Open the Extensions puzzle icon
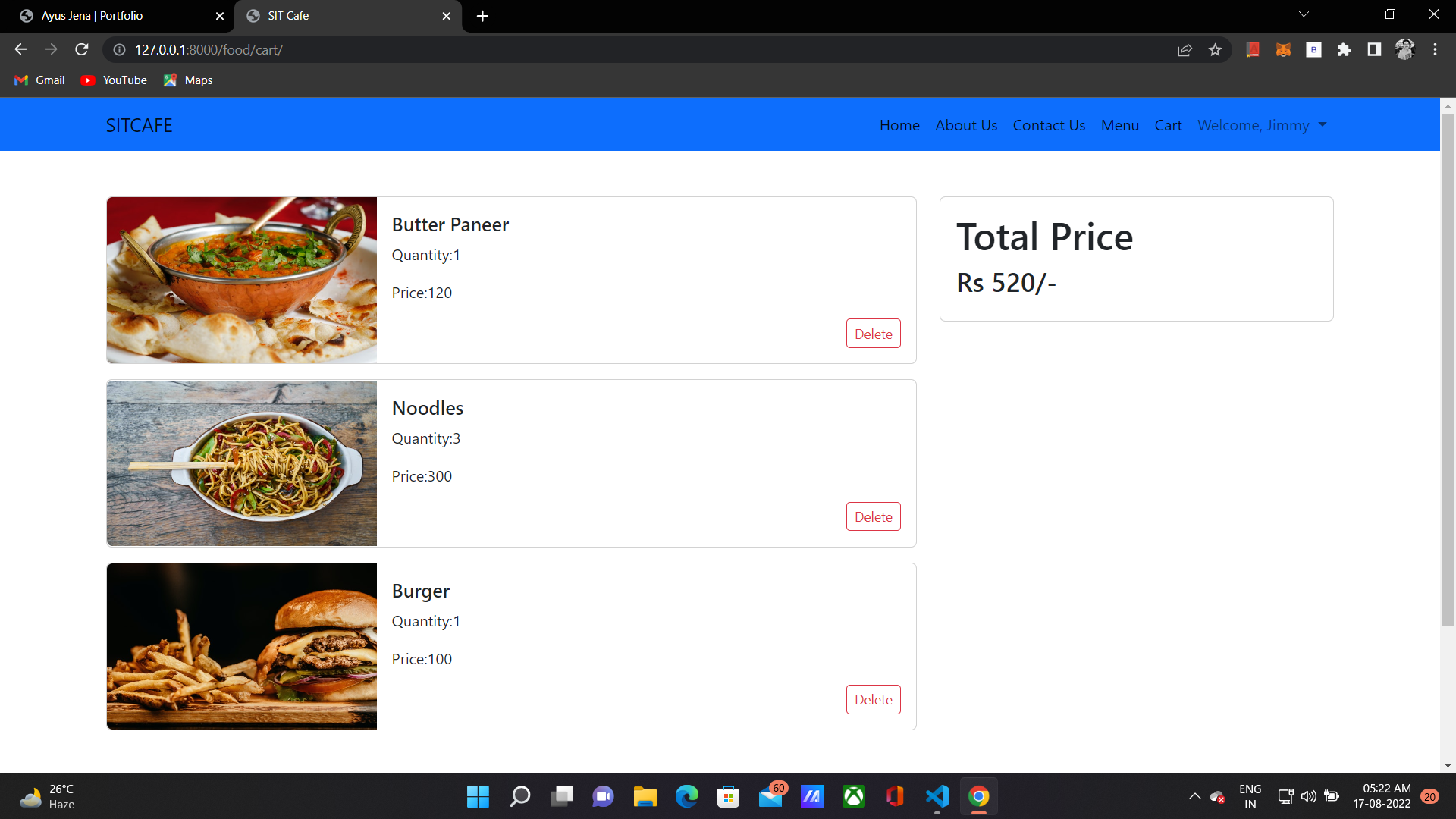 click(x=1344, y=49)
